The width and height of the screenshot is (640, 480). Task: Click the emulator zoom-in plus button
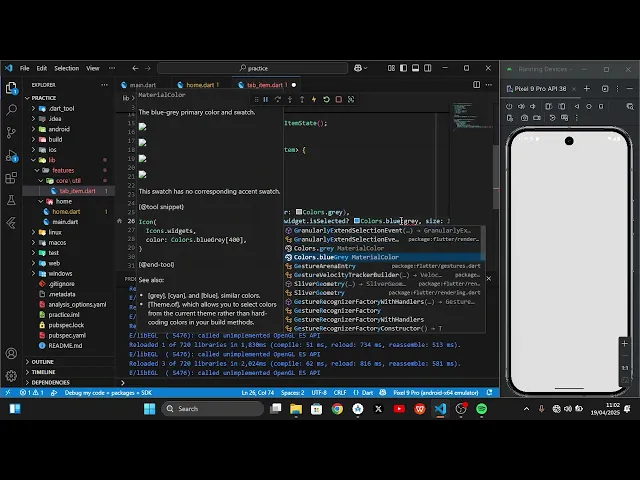tap(624, 344)
